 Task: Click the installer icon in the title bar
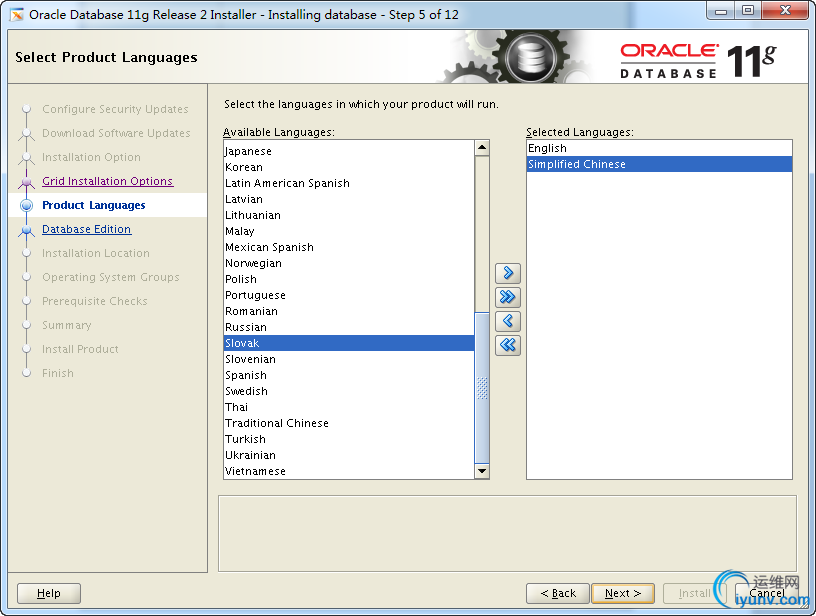[17, 15]
